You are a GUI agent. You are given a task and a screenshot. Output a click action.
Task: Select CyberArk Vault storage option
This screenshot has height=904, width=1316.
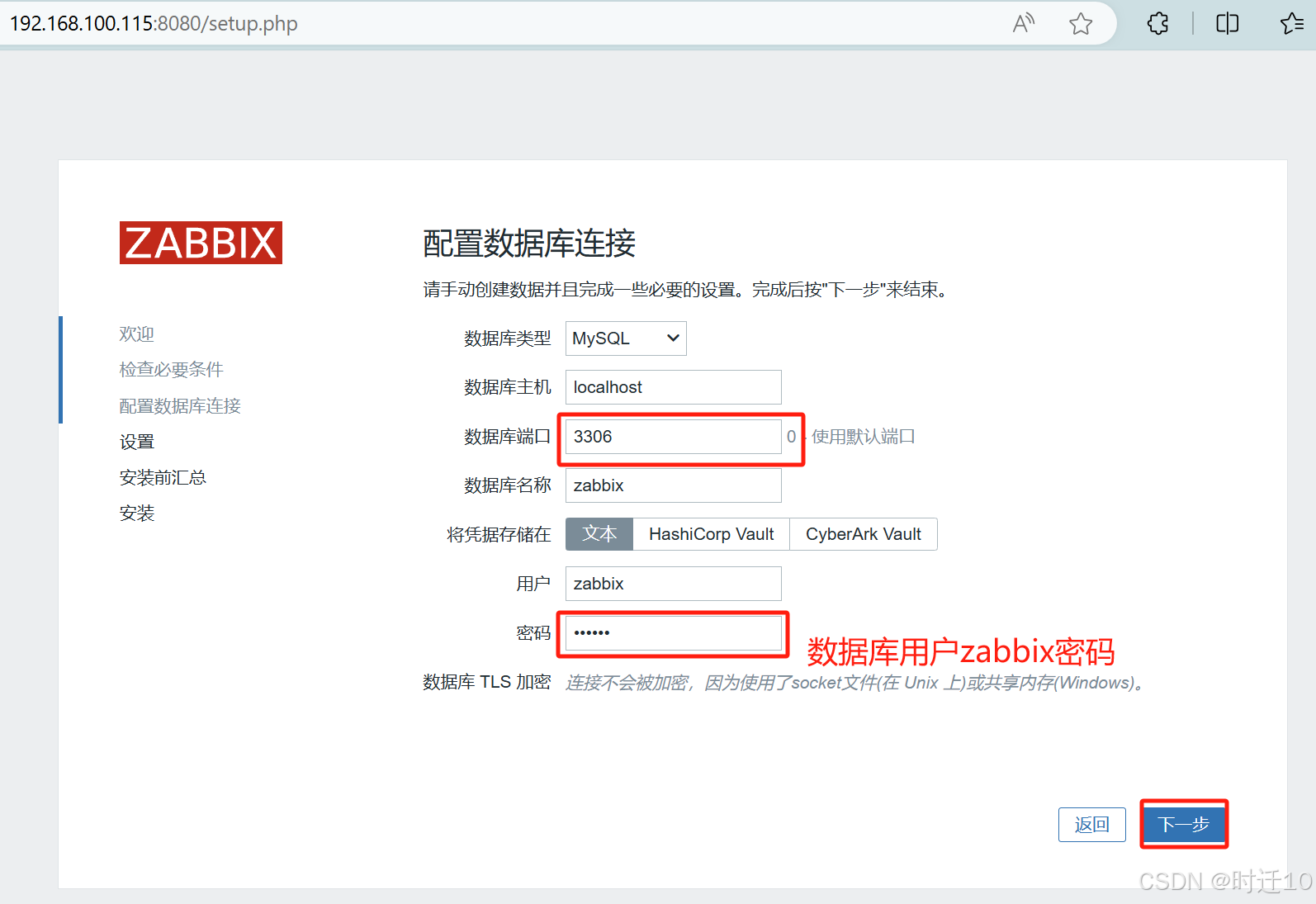(x=864, y=534)
